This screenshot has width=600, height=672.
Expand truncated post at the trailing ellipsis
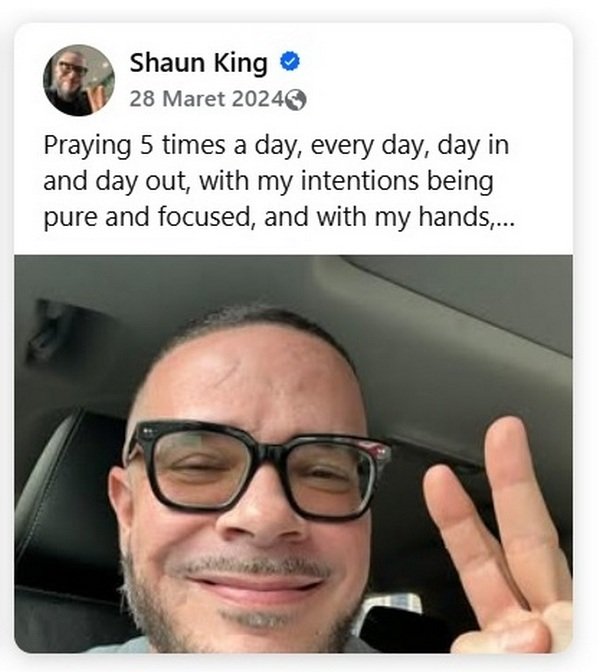(x=505, y=219)
